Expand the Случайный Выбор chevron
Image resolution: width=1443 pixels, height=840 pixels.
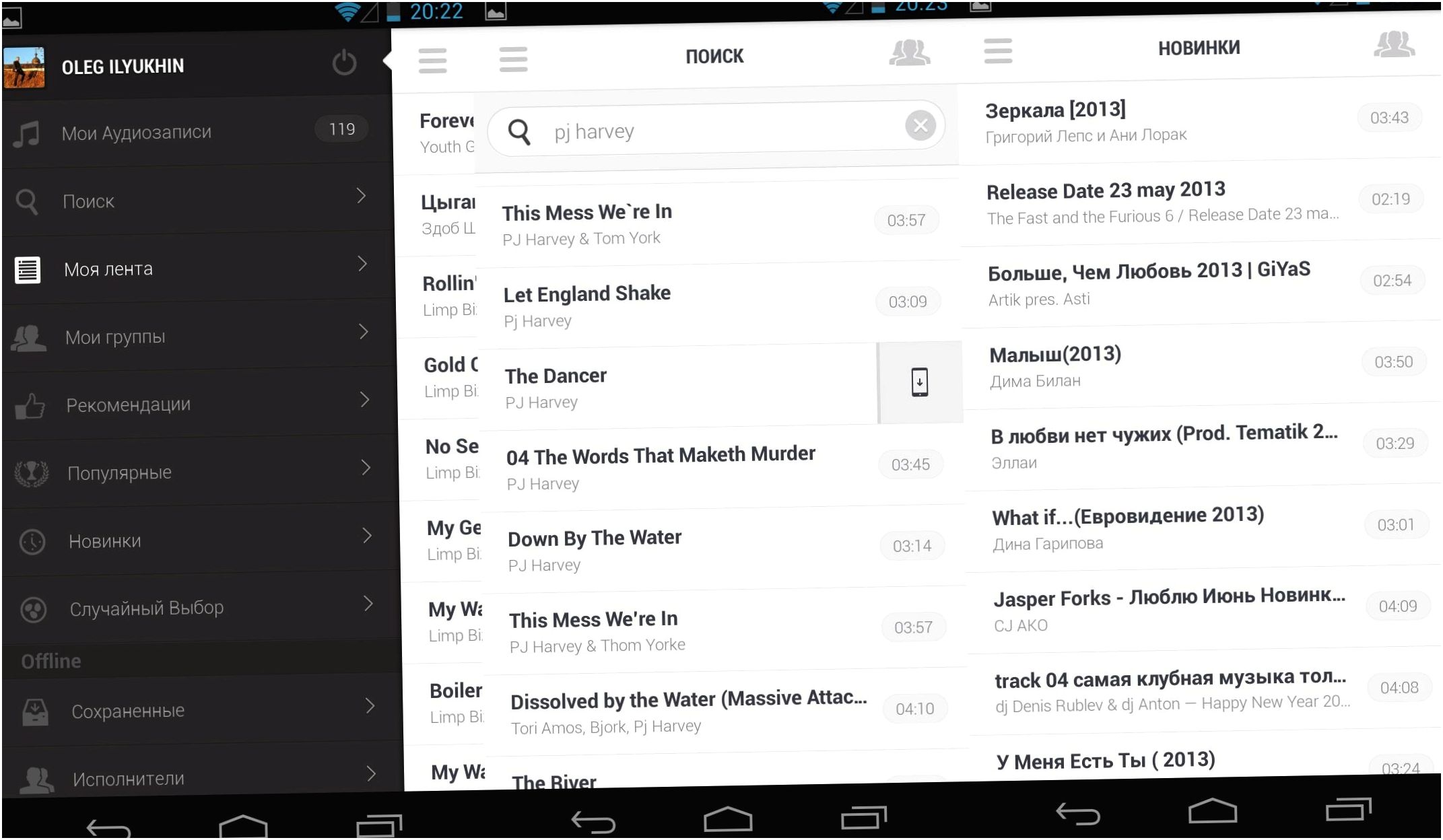tap(368, 604)
